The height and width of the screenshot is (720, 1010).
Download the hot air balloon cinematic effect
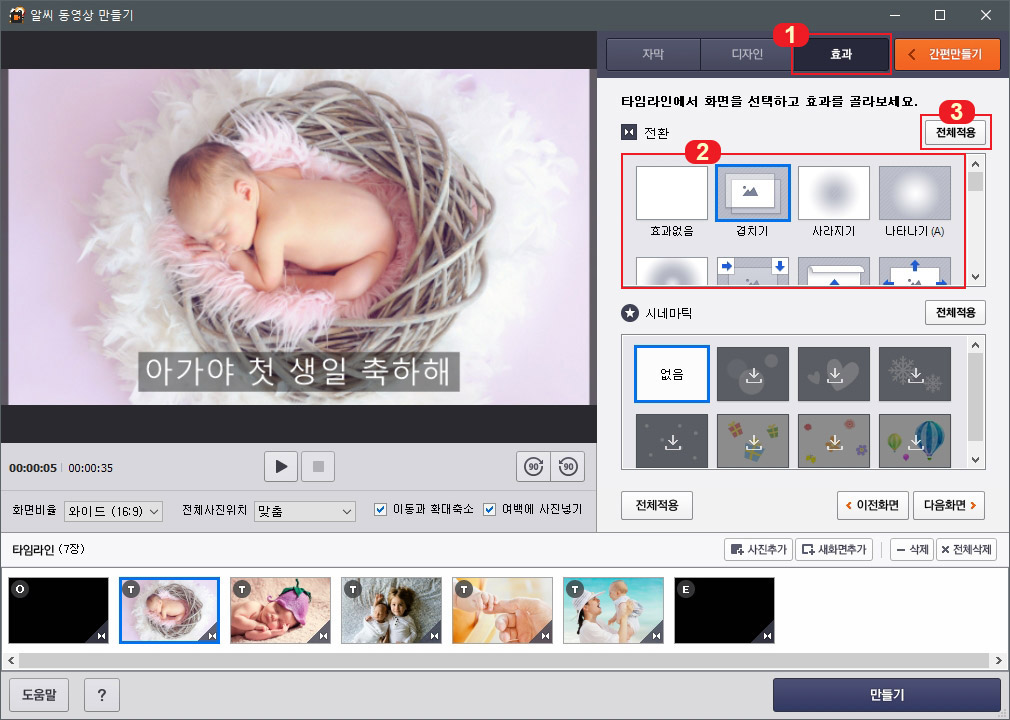click(914, 440)
